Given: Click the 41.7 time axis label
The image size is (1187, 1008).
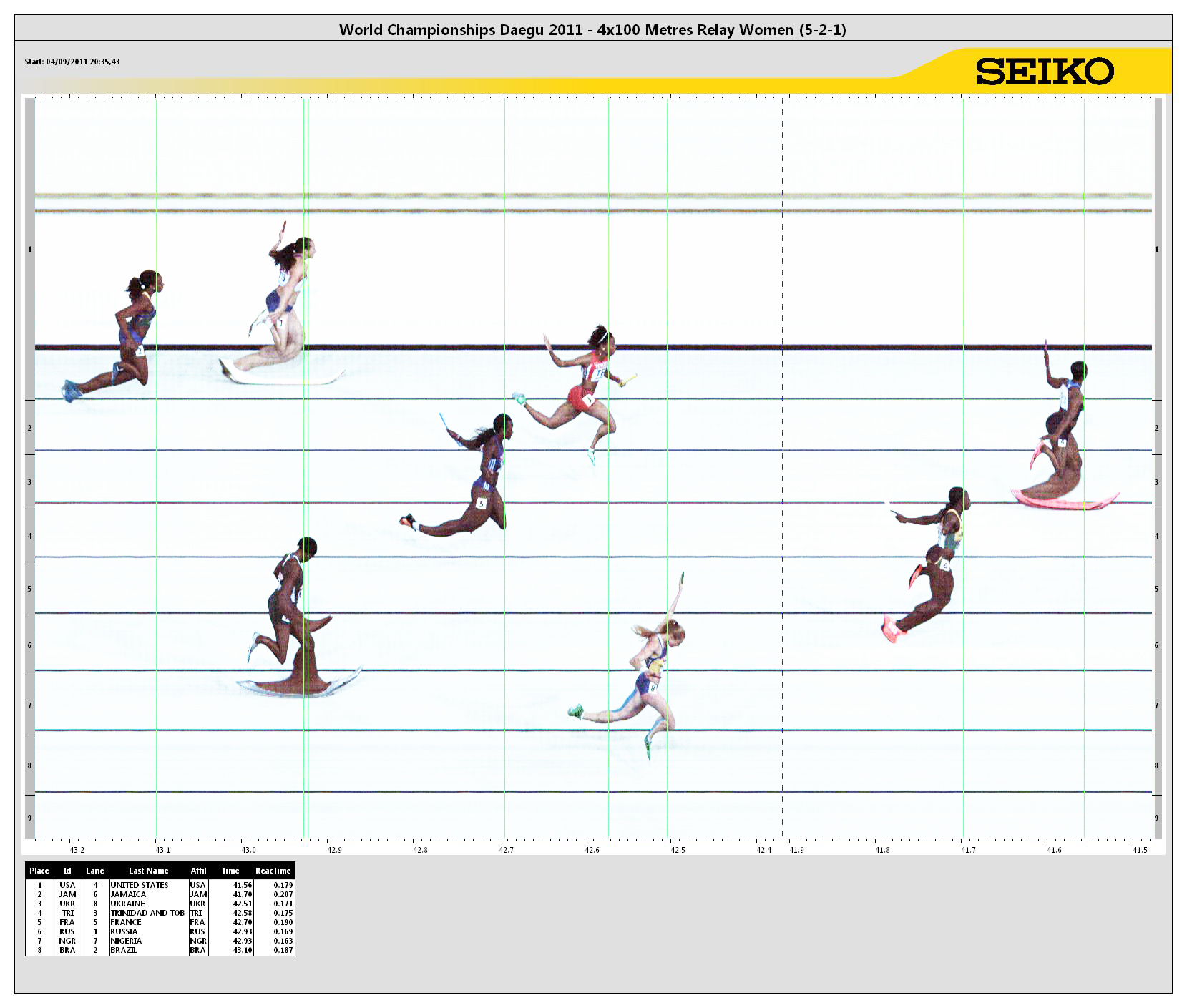Looking at the screenshot, I should 968,850.
